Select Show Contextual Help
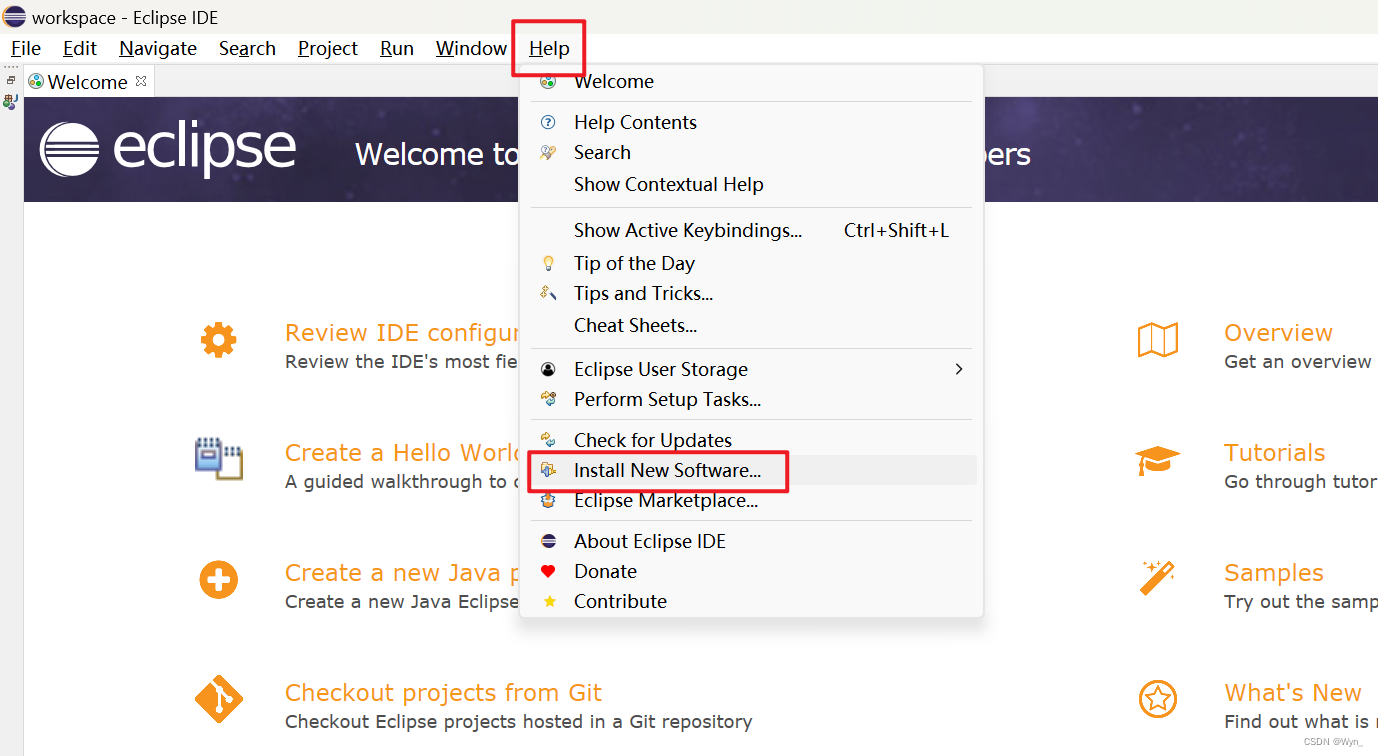 [751, 184]
